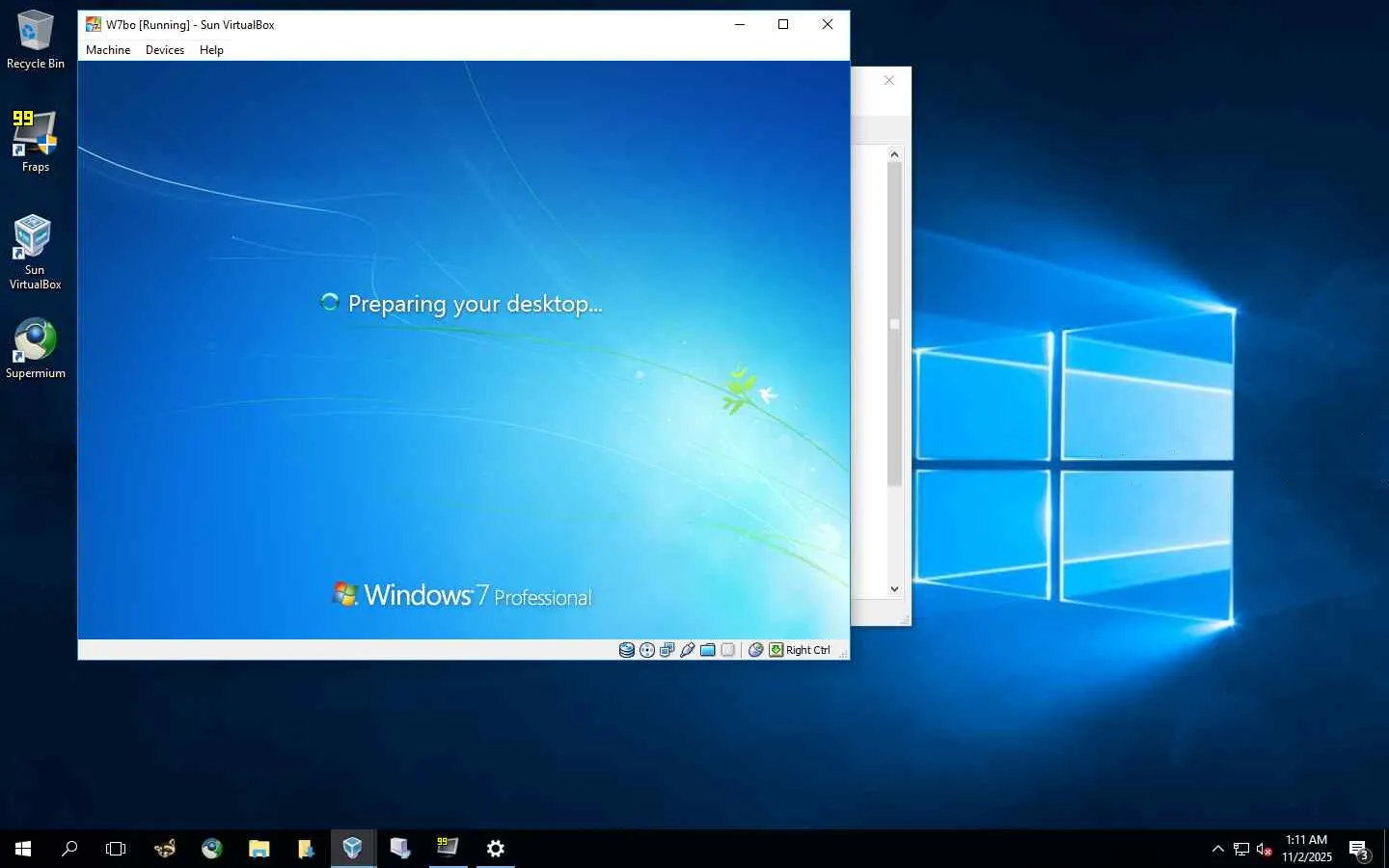Open the taskbar clock and calendar
The width and height of the screenshot is (1389, 868).
[x=1307, y=849]
